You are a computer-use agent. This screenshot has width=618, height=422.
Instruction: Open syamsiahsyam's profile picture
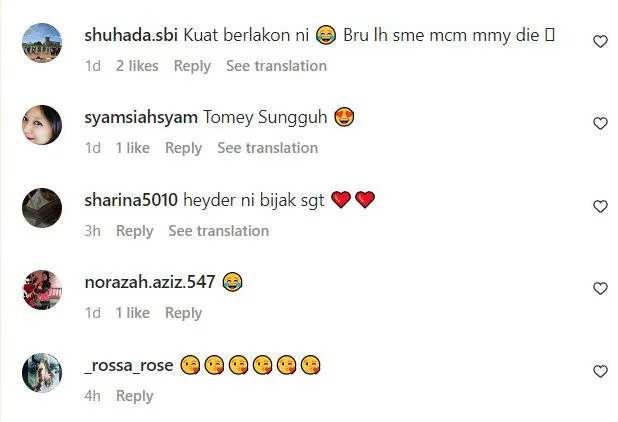42,125
